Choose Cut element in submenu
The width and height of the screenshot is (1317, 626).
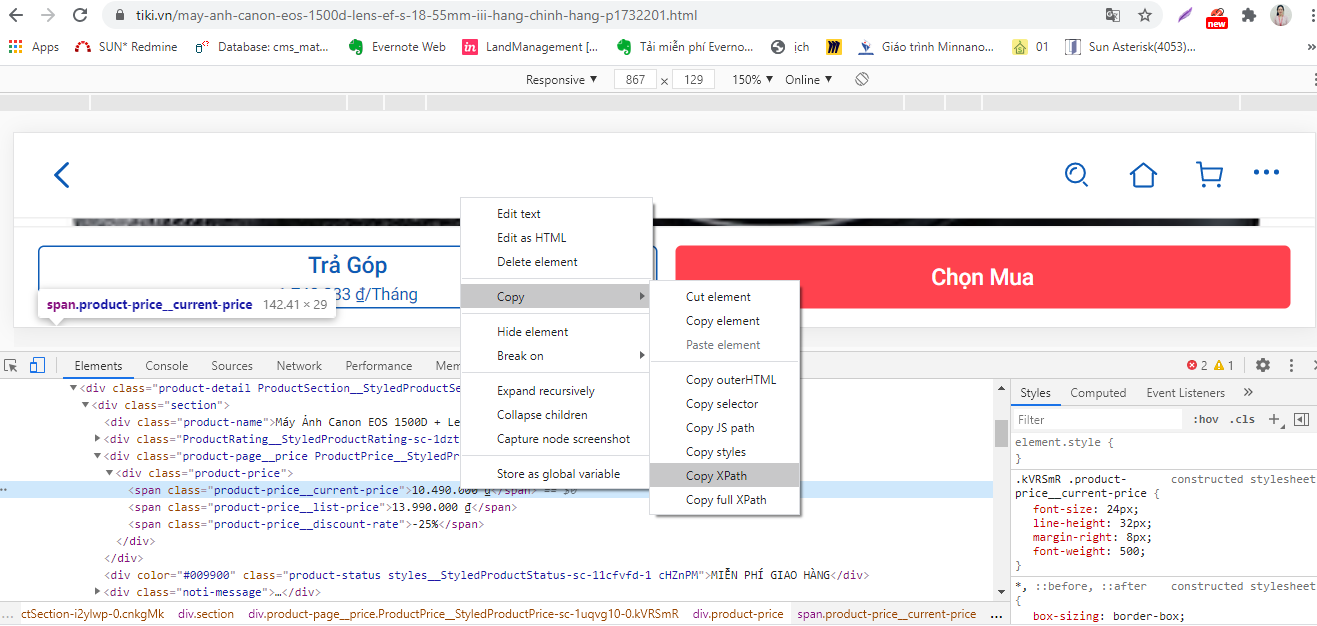point(725,297)
